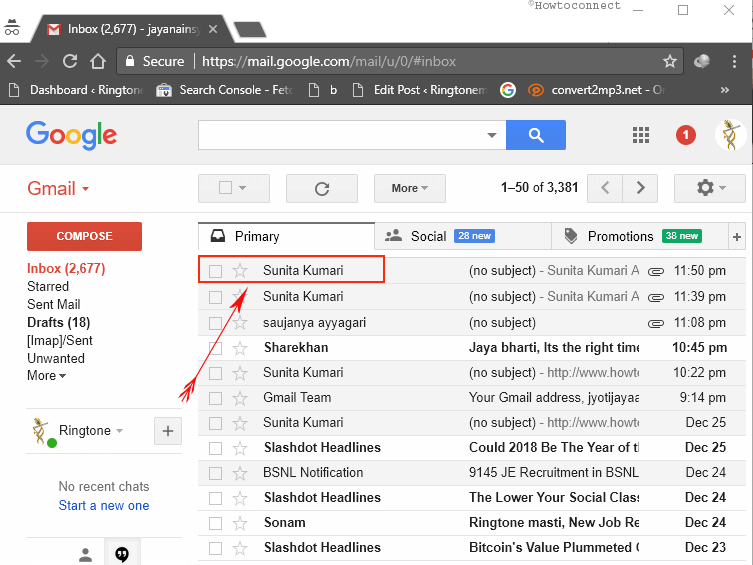Select saujanya ayyagari email checkbox
Viewport: 753px width, 565px height.
(x=215, y=323)
